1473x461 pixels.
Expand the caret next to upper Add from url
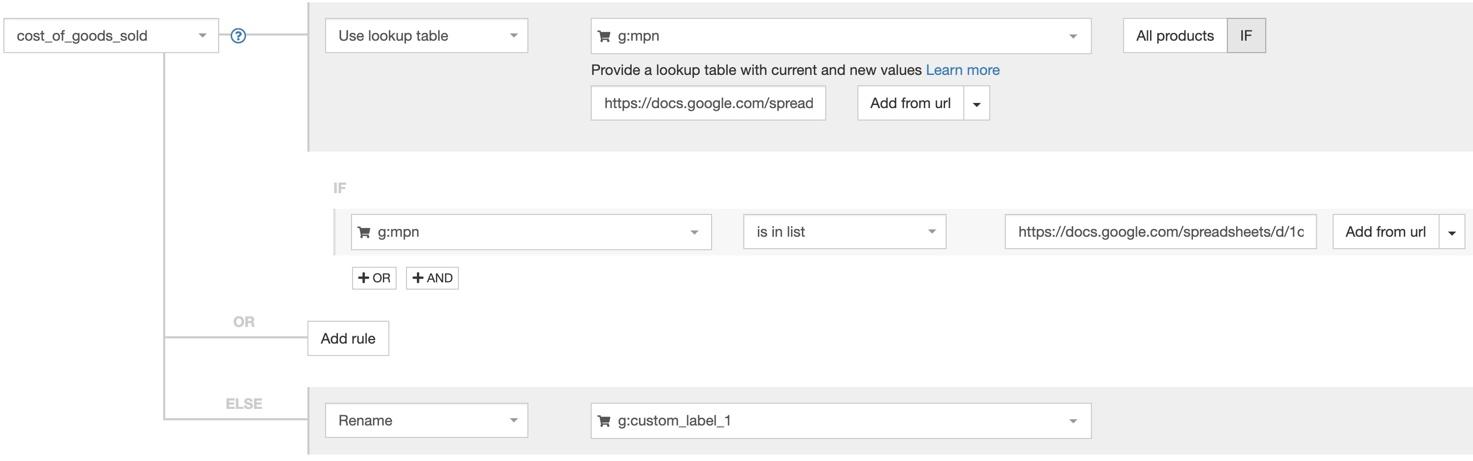(x=977, y=103)
